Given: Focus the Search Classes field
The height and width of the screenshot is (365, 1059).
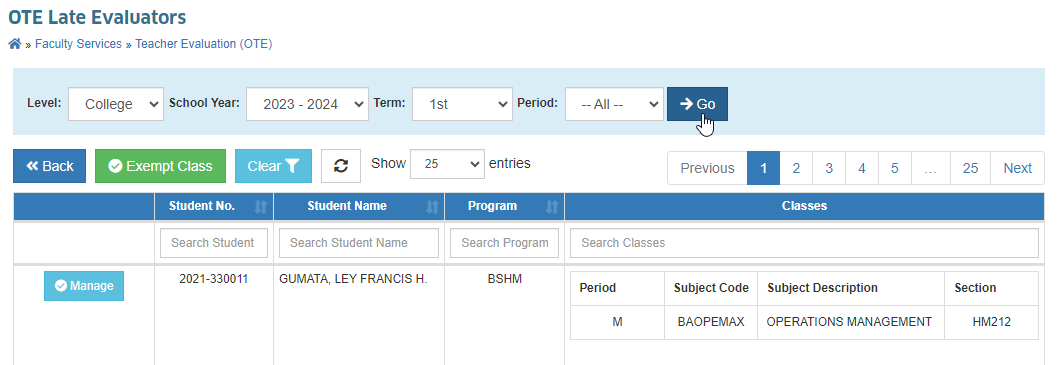Looking at the screenshot, I should coord(804,243).
